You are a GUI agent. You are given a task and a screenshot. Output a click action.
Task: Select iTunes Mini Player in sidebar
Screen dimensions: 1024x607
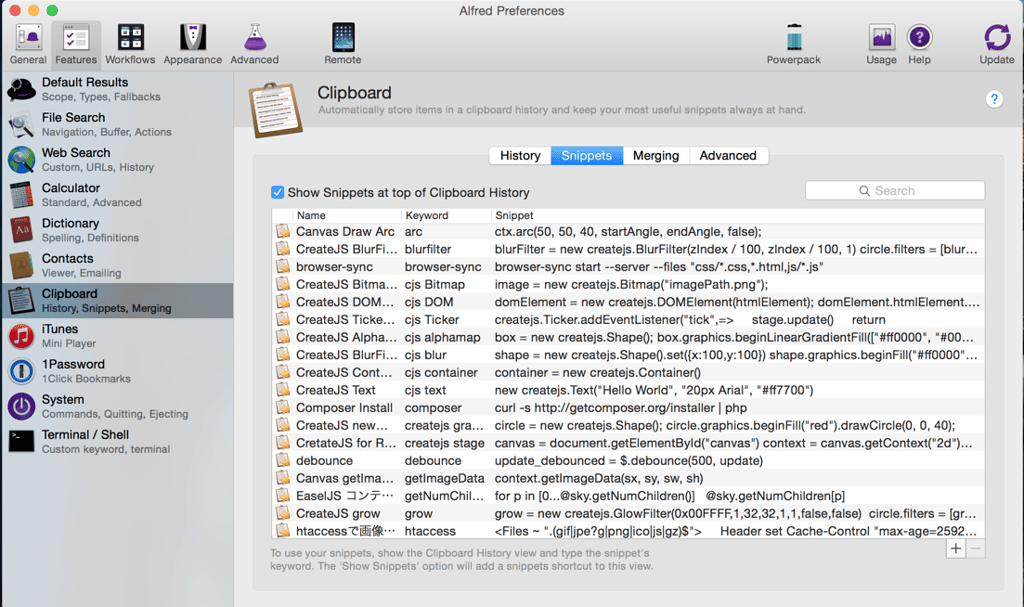pyautogui.click(x=117, y=336)
